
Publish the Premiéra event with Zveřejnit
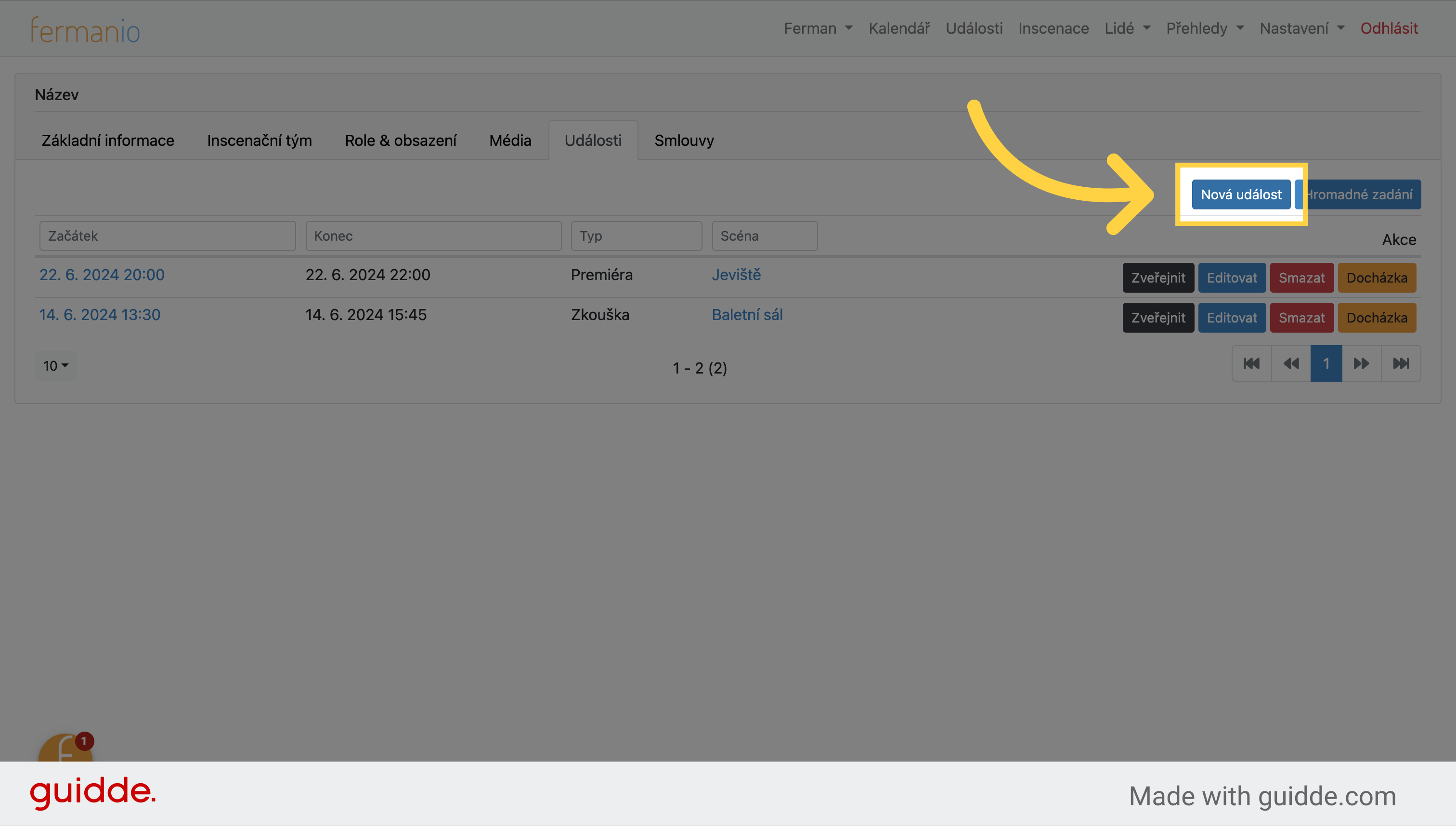point(1158,278)
